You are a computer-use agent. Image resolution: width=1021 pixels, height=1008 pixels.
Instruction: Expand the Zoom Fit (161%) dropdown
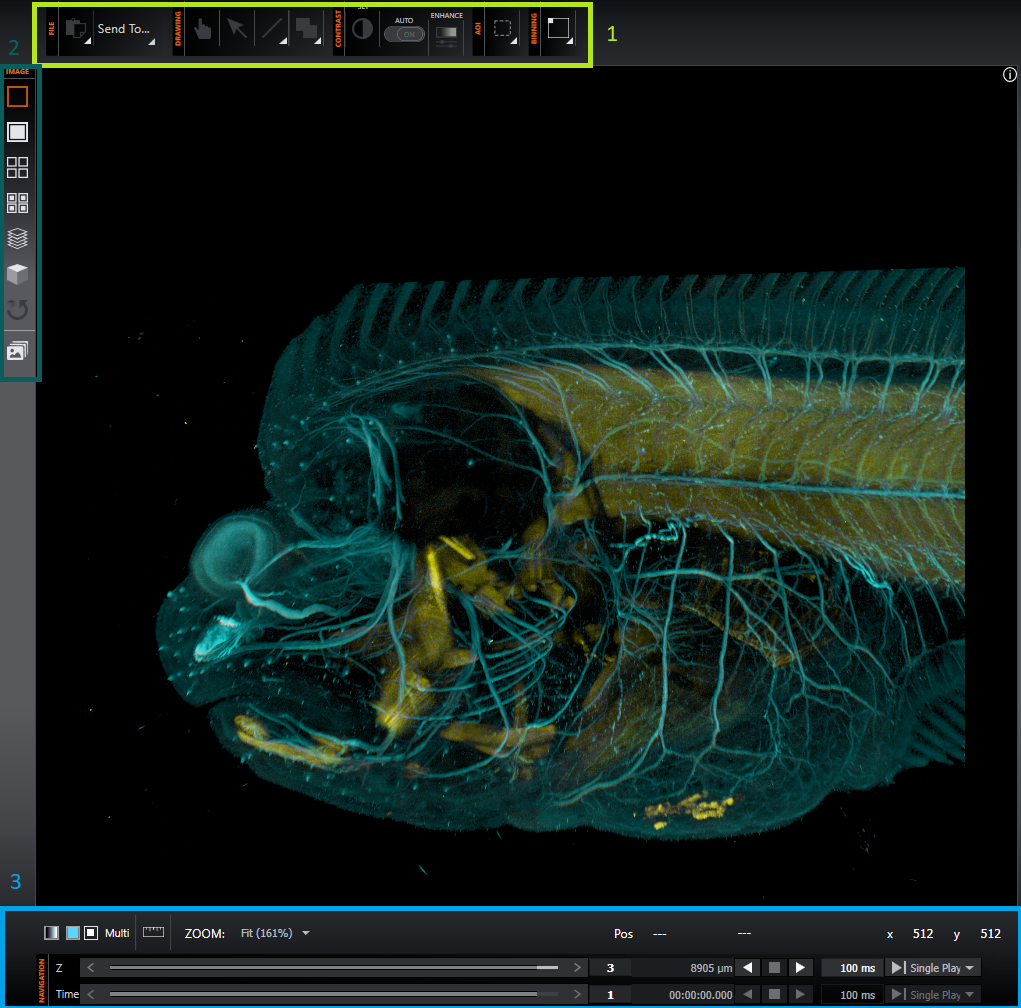[275, 933]
